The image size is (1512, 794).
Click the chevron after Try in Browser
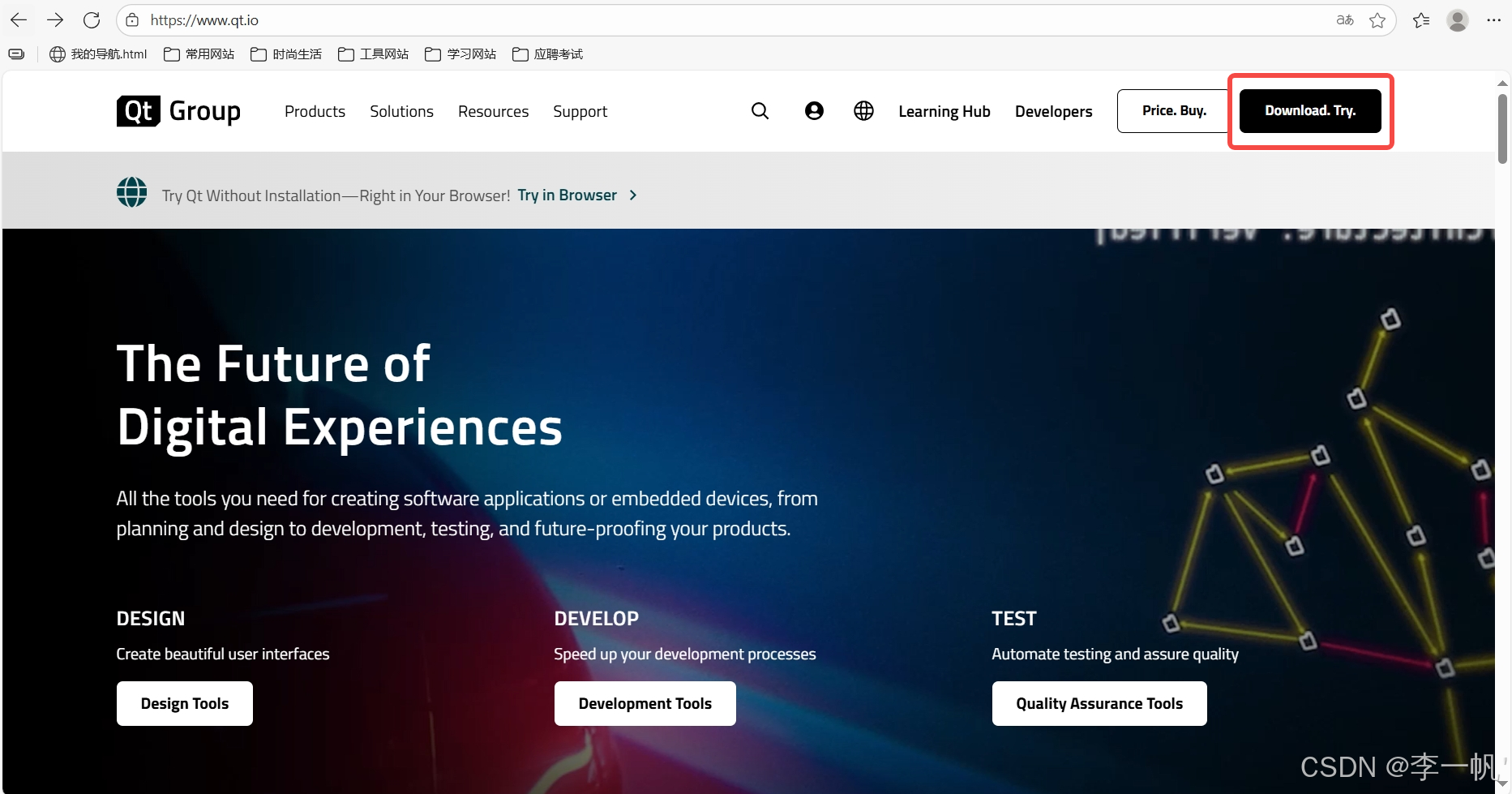point(633,195)
